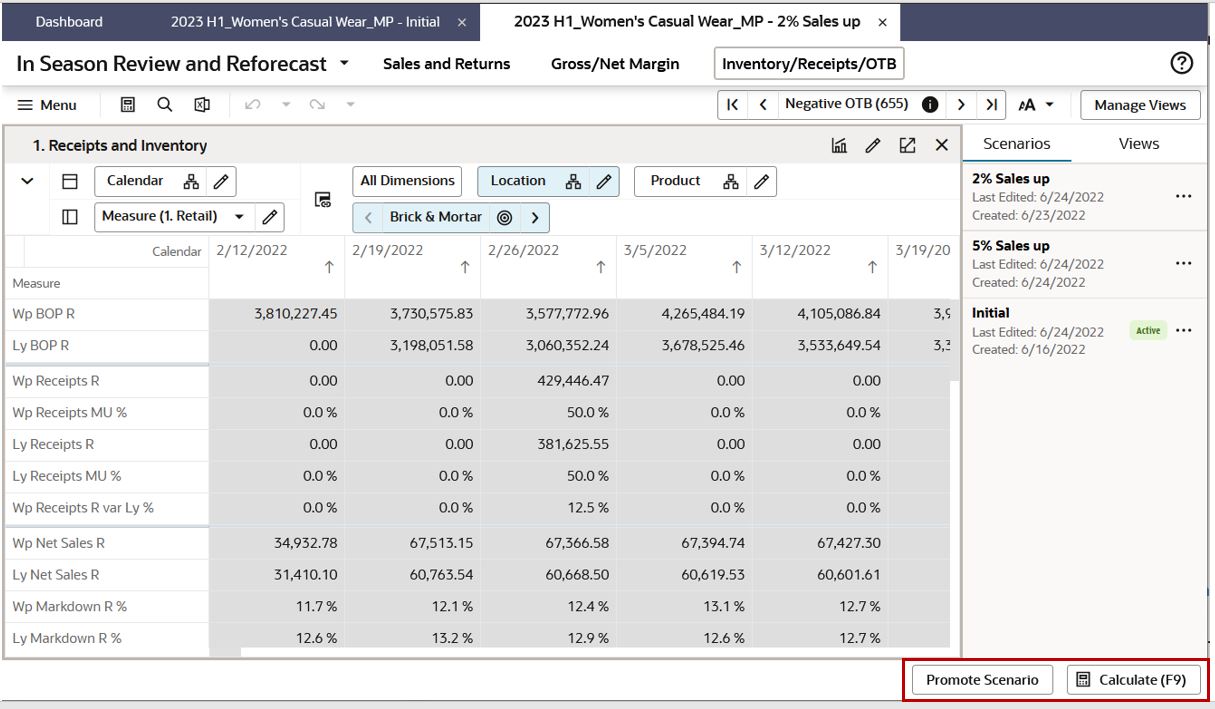Show chart view for Receipts and Inventory
The height and width of the screenshot is (709, 1215).
coord(839,146)
